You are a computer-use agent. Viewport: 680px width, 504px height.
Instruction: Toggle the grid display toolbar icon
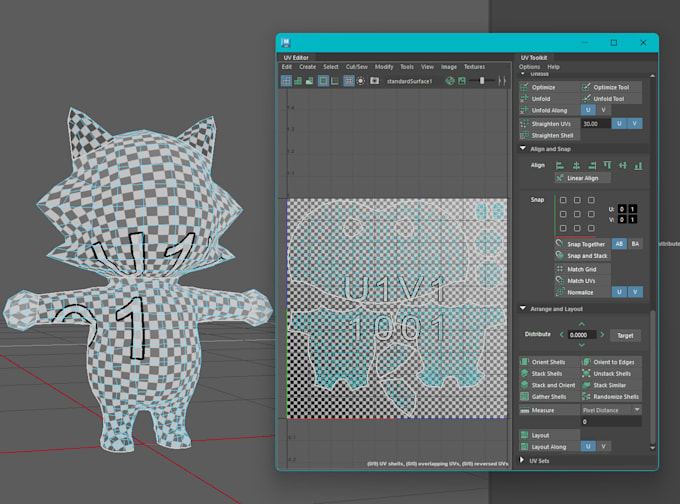pos(349,81)
